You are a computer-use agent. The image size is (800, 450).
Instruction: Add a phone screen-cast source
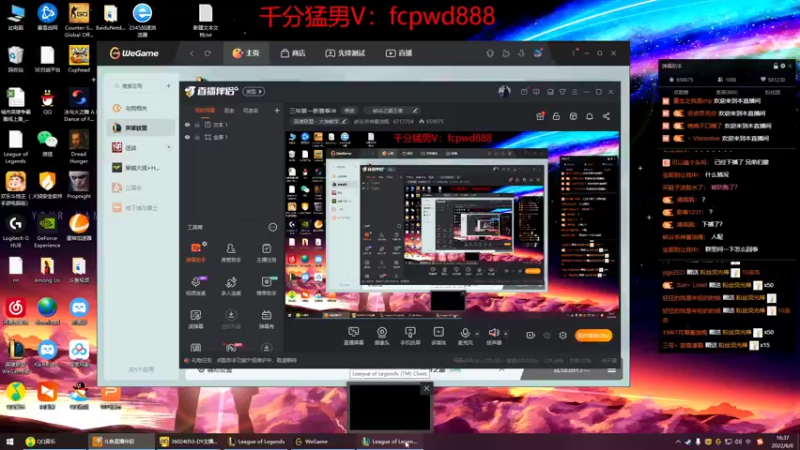[410, 336]
